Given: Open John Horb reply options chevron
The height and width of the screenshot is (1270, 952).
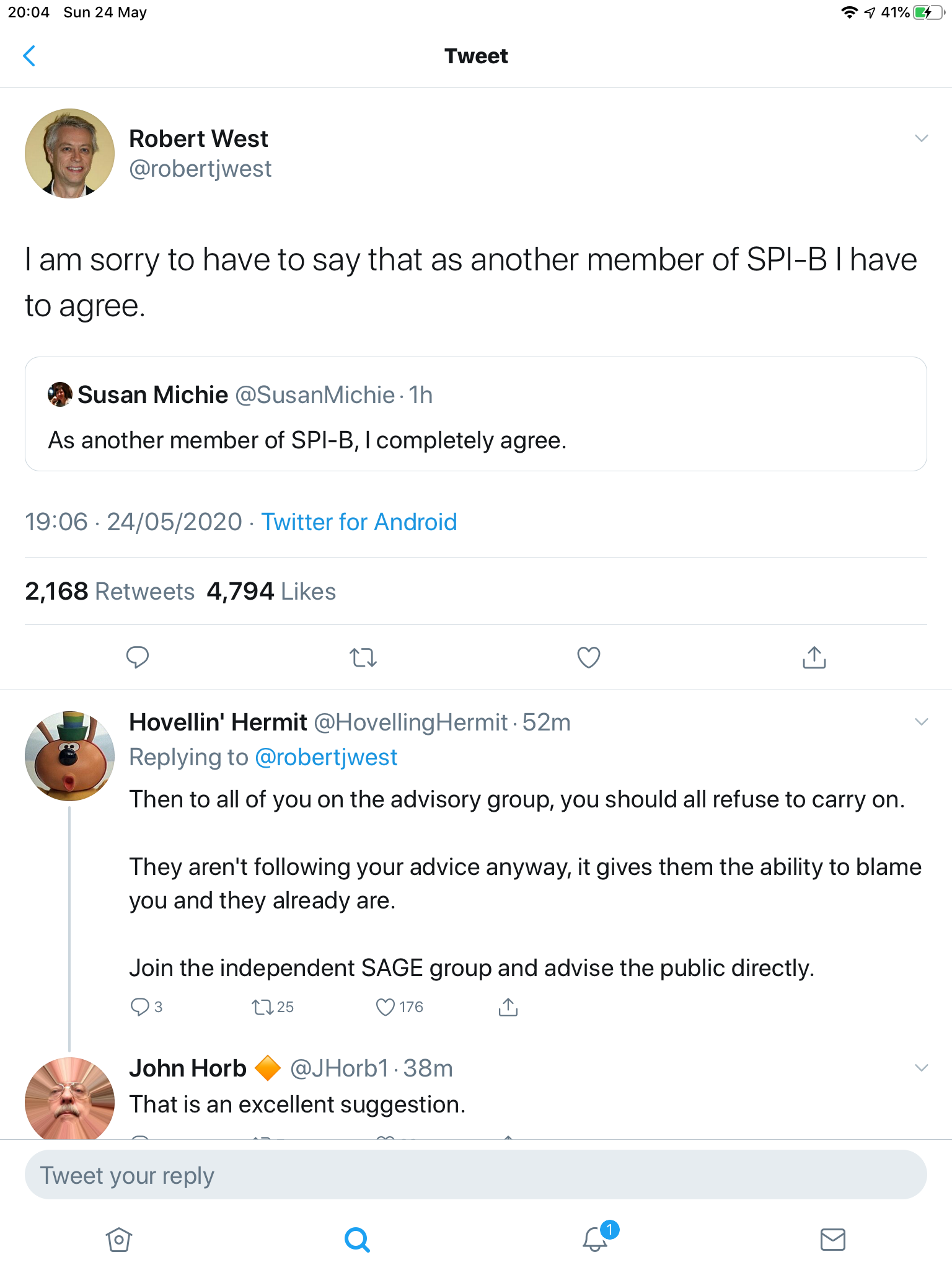Looking at the screenshot, I should [x=921, y=1068].
